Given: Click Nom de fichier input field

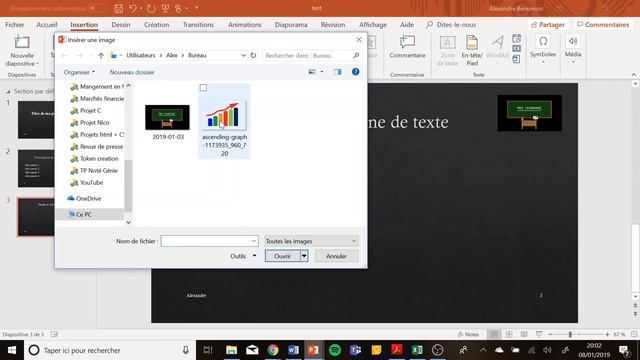Looking at the screenshot, I should point(209,241).
